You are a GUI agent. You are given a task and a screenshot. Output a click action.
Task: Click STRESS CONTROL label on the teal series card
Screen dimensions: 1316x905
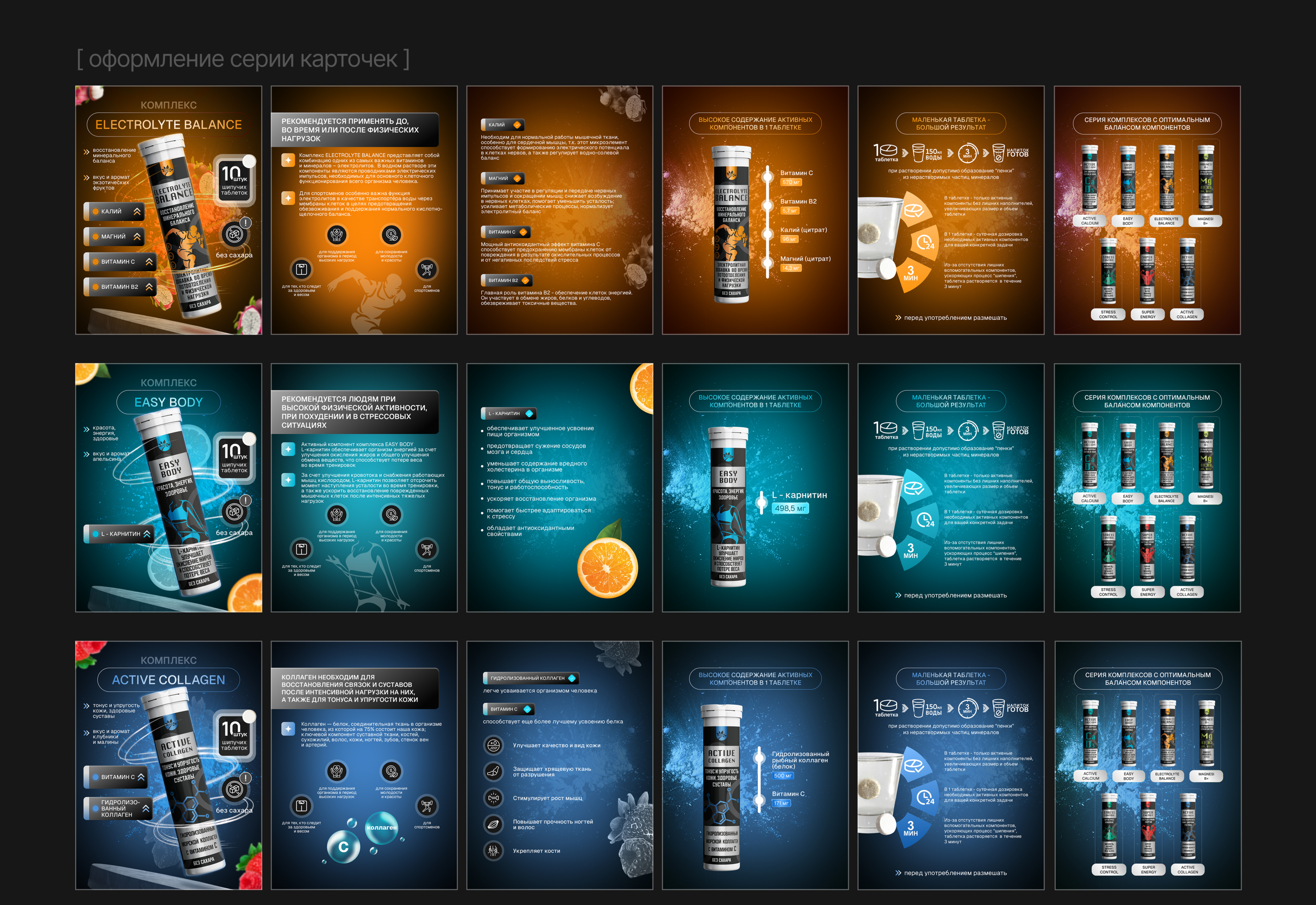click(1108, 592)
